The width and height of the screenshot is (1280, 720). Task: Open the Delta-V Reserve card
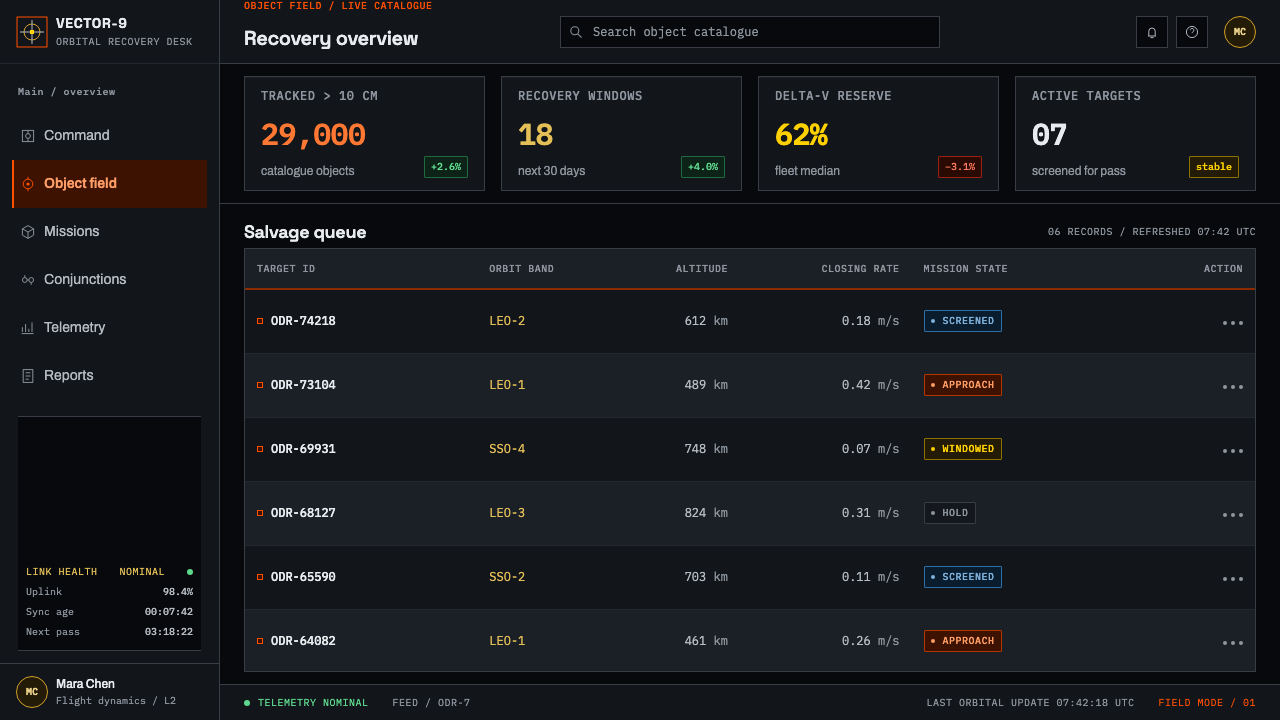click(x=879, y=134)
